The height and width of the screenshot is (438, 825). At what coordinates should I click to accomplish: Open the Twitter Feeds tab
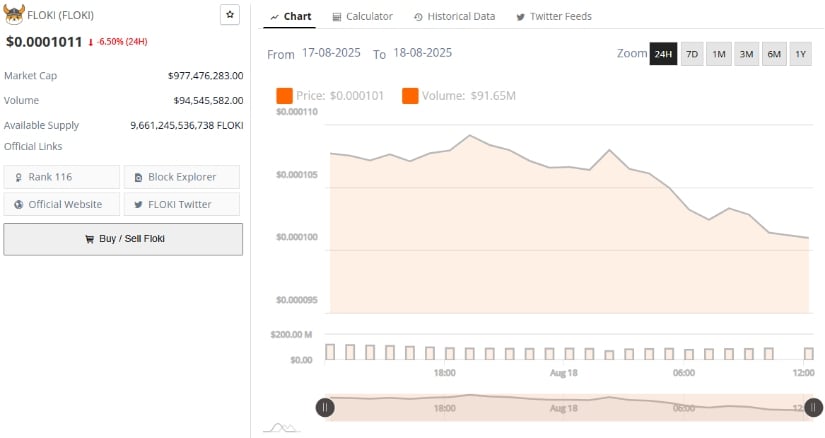(554, 17)
